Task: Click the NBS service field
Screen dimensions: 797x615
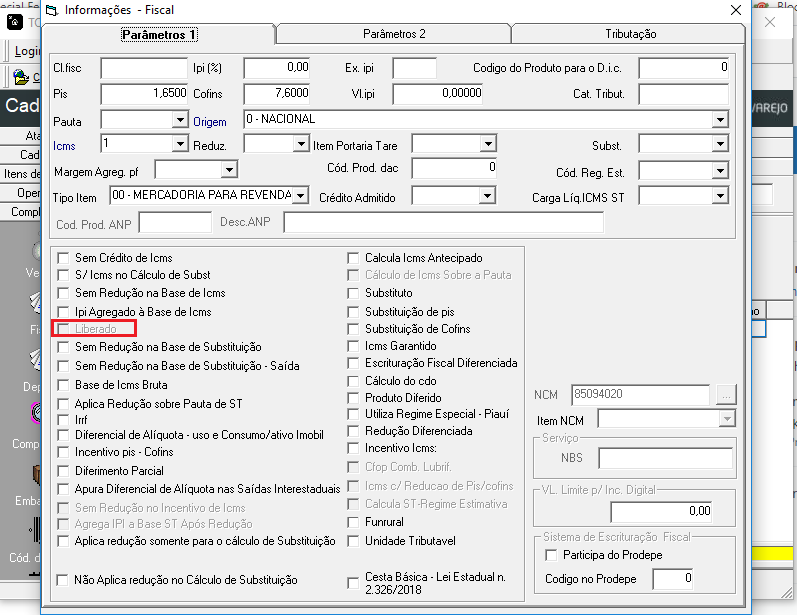Action: coord(665,458)
